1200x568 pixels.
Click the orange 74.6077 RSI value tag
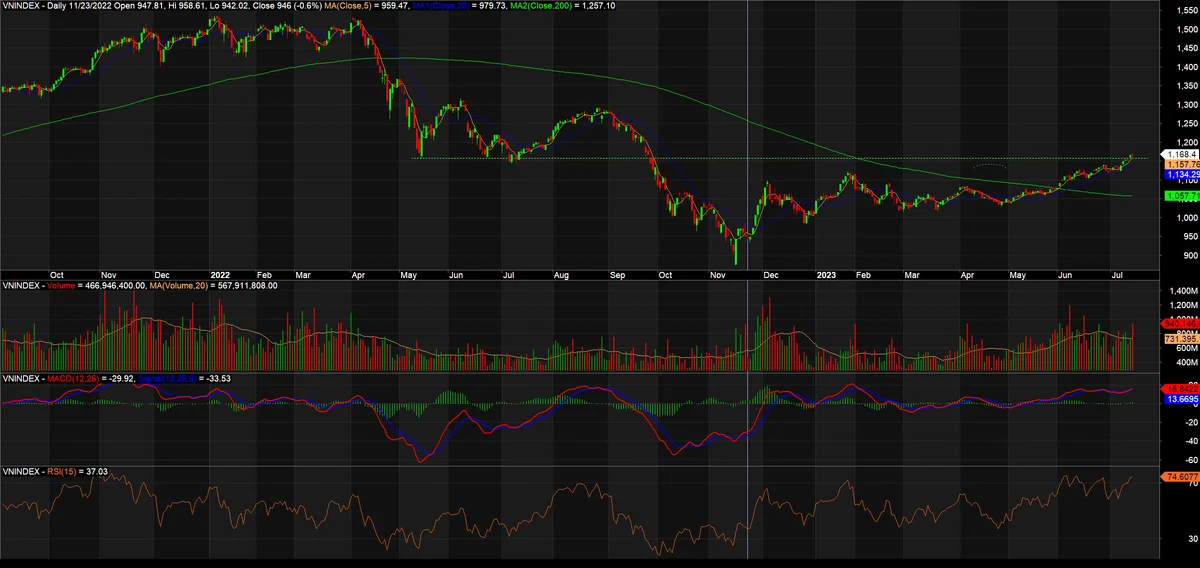pos(1179,477)
